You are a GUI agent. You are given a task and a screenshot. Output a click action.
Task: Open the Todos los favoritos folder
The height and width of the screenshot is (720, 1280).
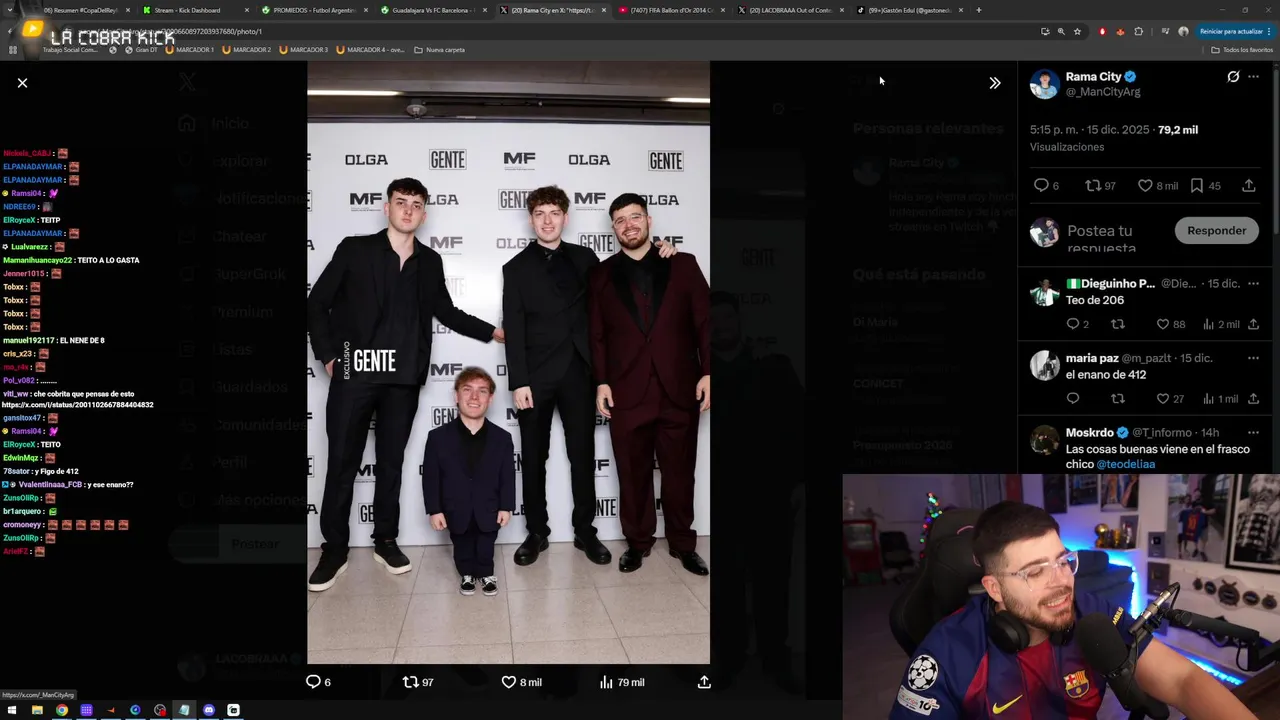point(1242,49)
